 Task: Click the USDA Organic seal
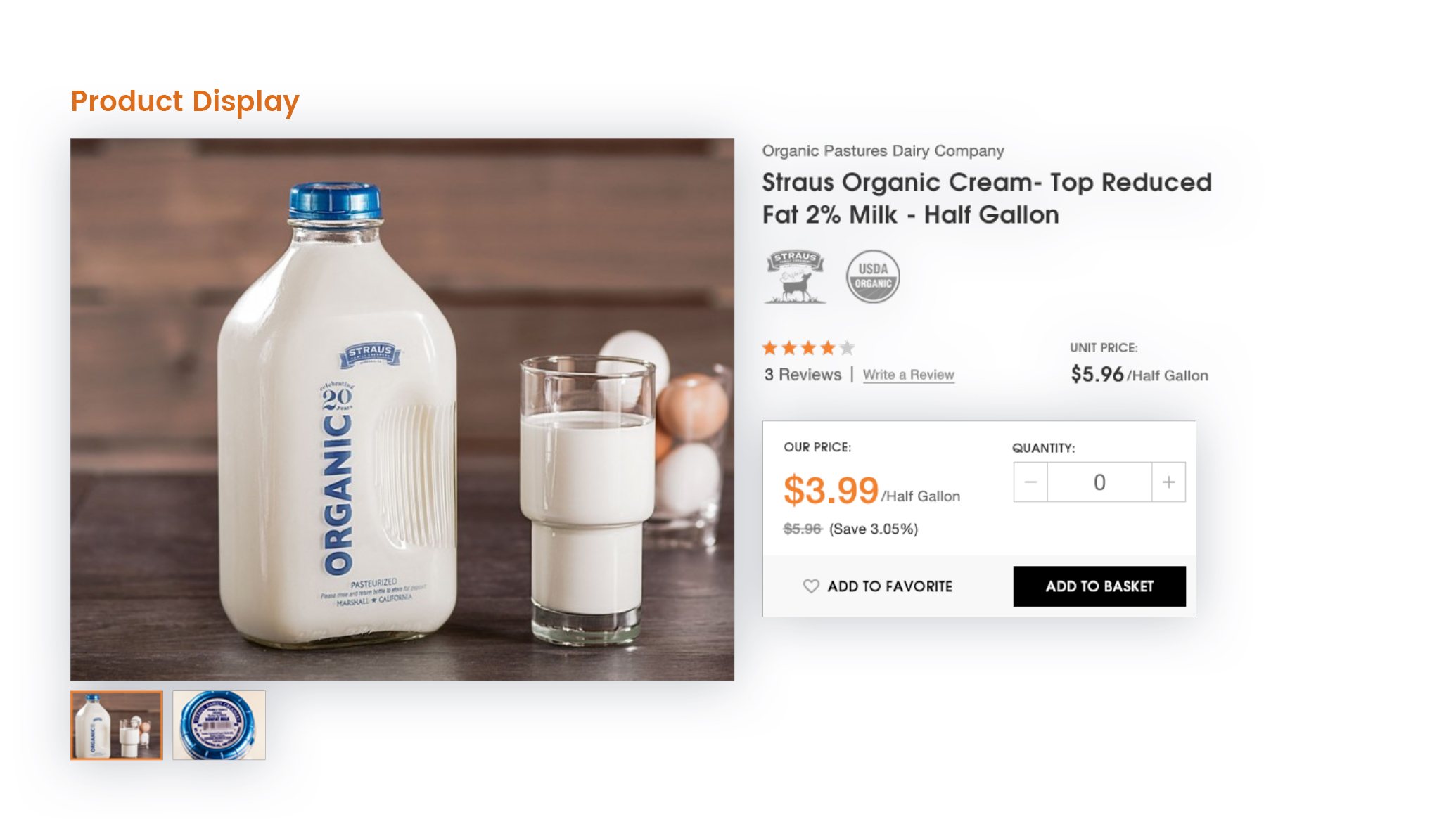[x=872, y=276]
